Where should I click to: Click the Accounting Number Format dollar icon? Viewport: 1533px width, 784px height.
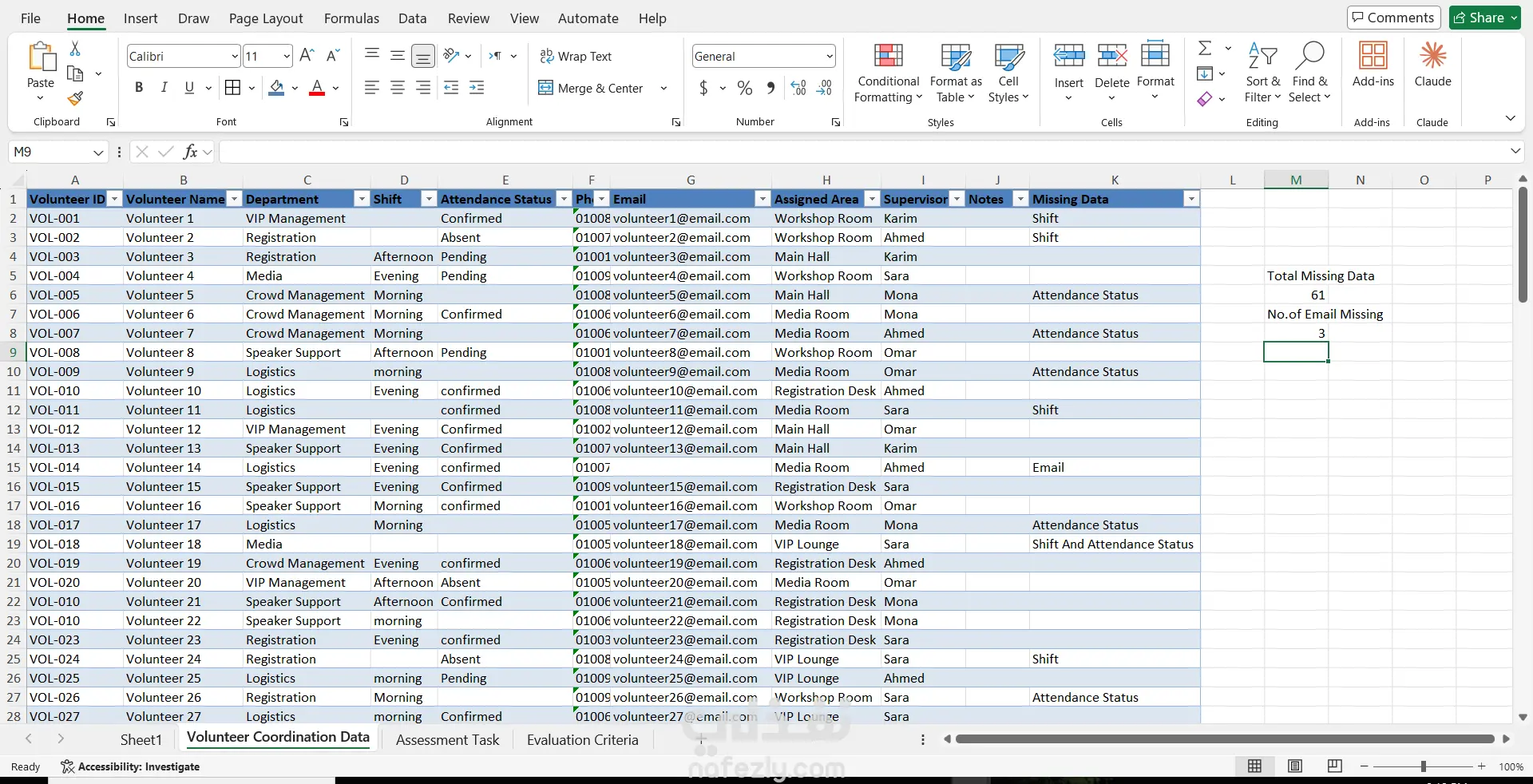[703, 88]
